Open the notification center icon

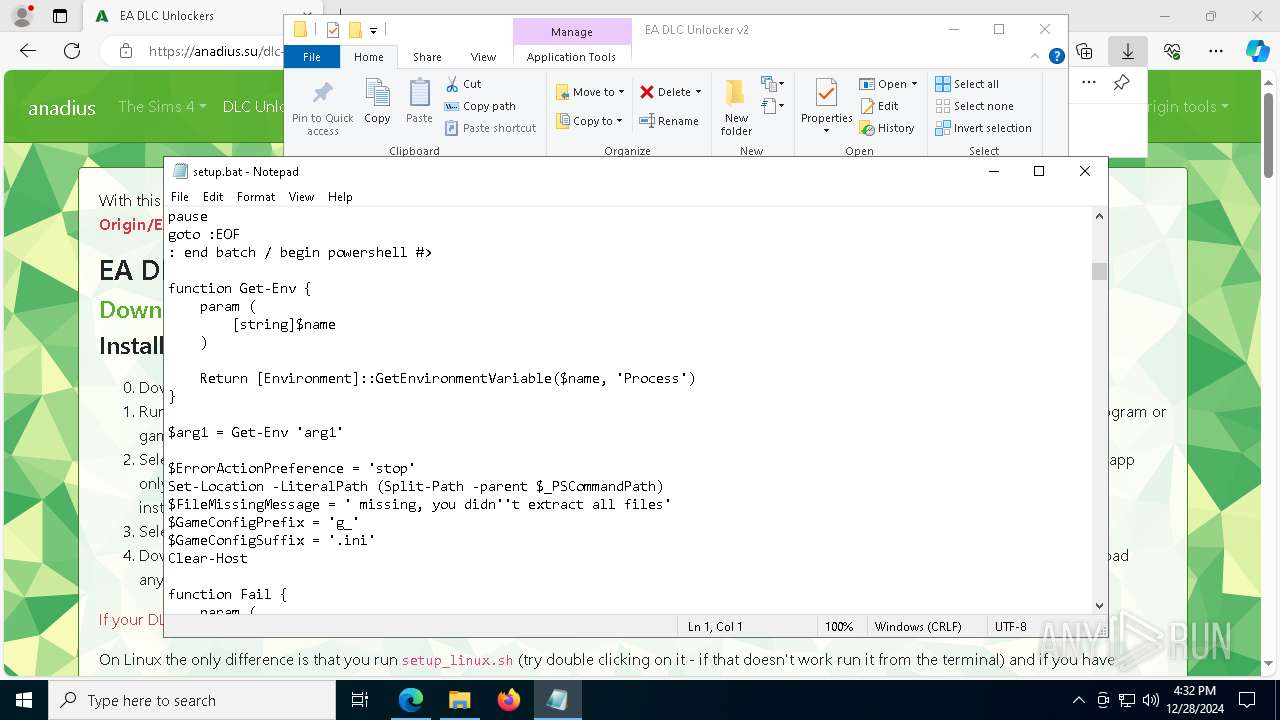(1247, 700)
